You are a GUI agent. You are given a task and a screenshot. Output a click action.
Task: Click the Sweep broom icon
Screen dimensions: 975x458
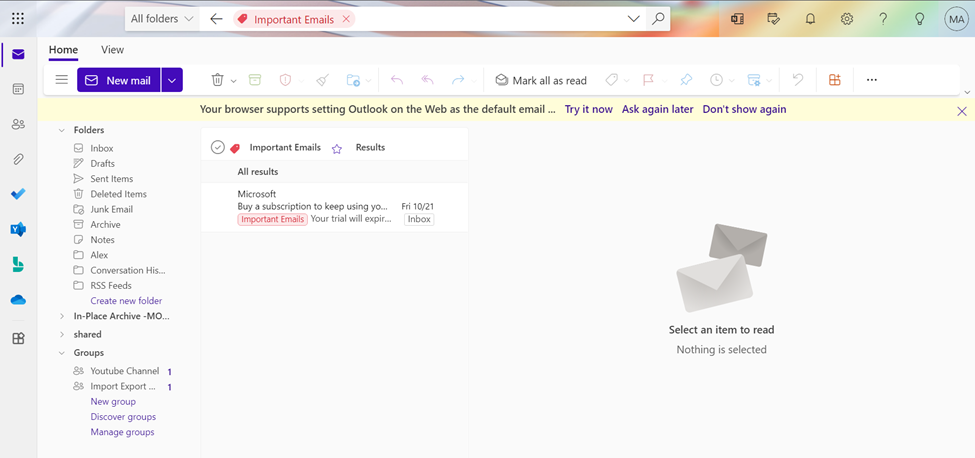tap(322, 80)
